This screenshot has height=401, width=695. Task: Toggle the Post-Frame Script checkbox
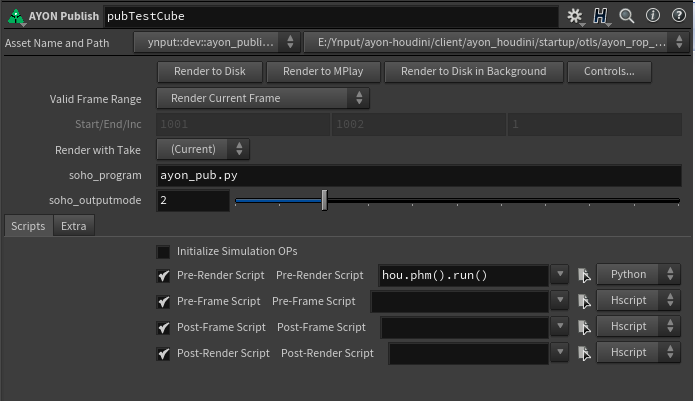click(164, 327)
